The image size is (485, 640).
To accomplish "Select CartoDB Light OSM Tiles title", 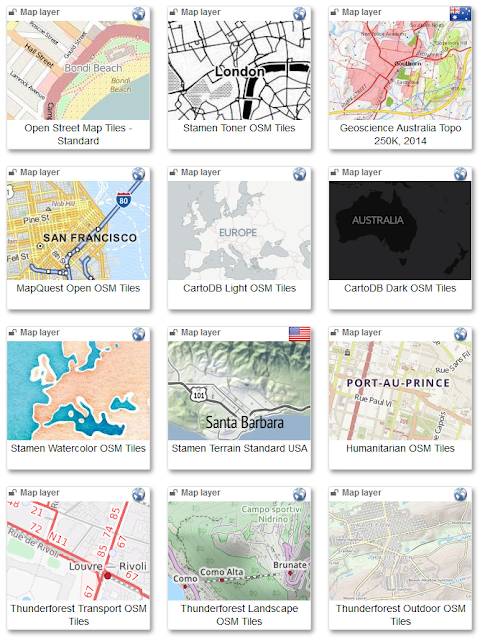I will point(239,288).
